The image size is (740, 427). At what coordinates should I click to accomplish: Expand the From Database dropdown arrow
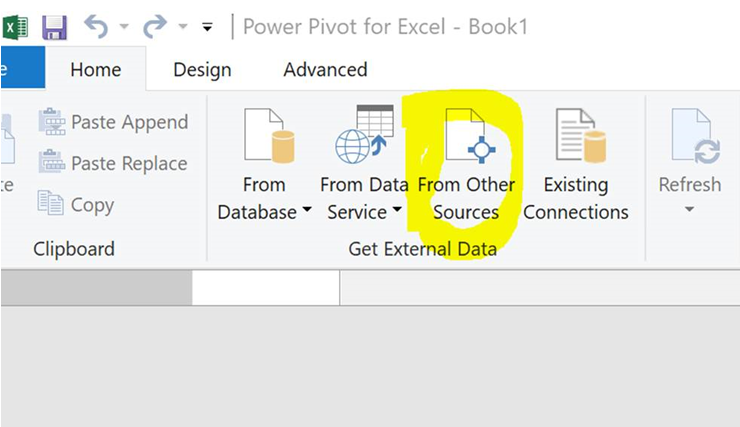(307, 209)
